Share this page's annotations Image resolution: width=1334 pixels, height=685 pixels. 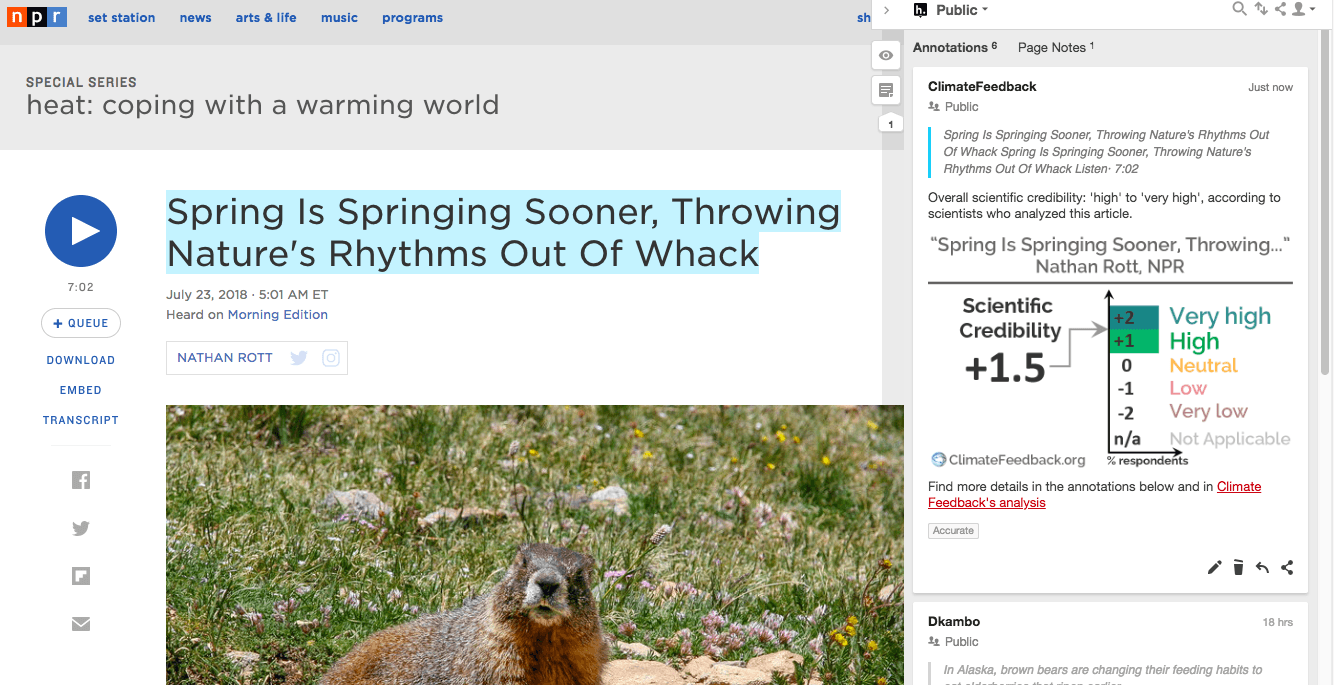pyautogui.click(x=1281, y=9)
